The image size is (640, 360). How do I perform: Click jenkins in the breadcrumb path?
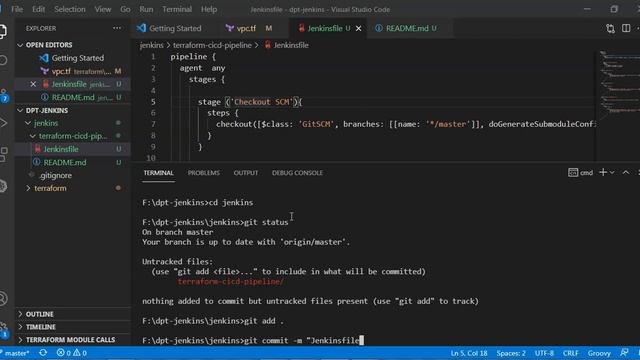pos(151,45)
